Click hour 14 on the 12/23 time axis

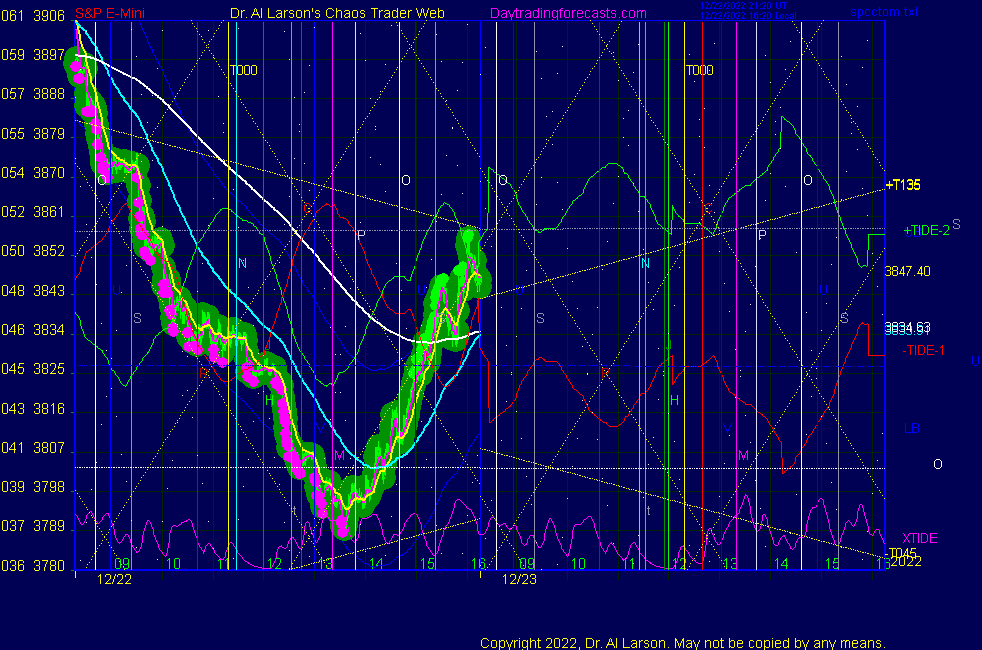(x=781, y=564)
